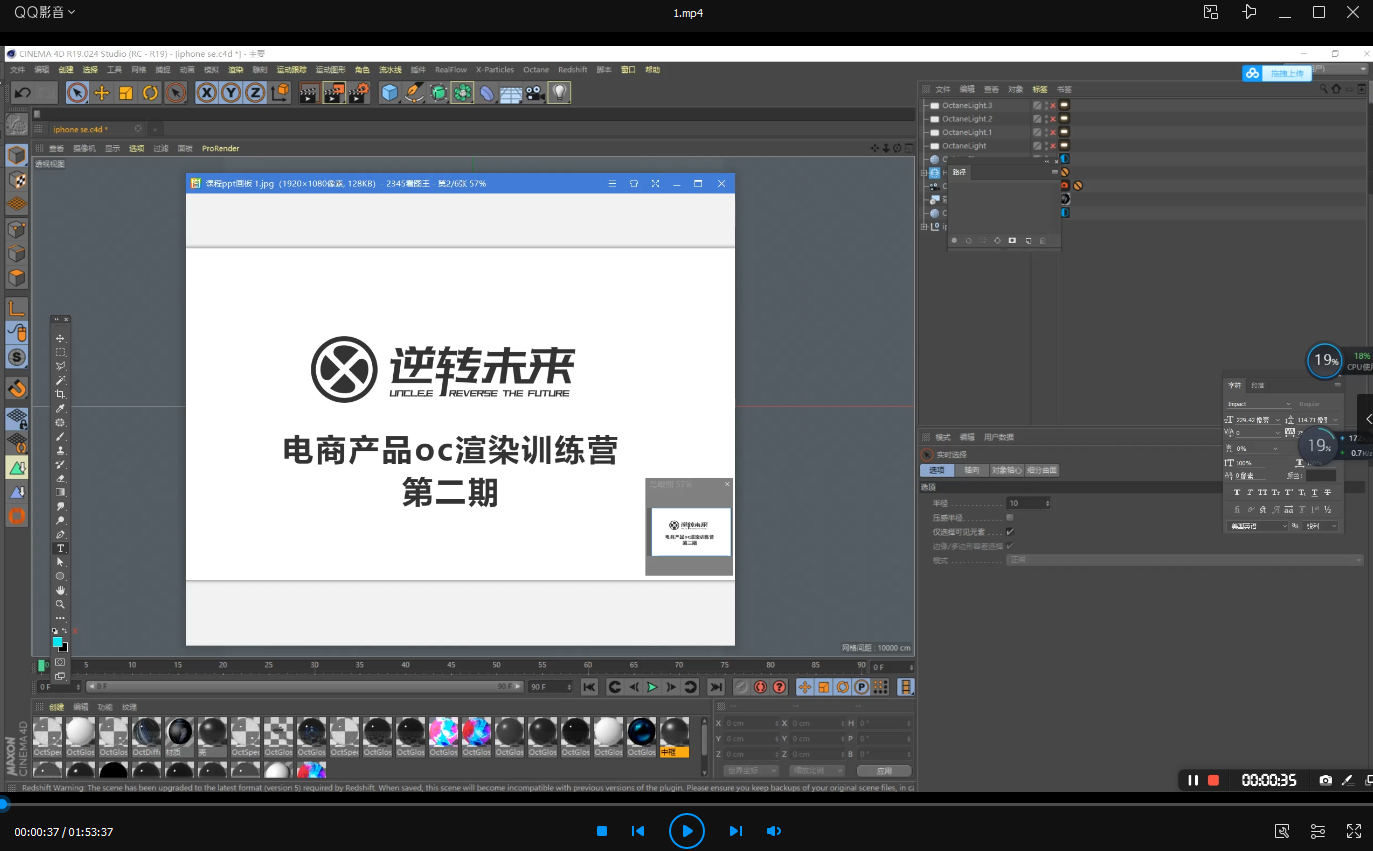Stop the video with the square button
Image resolution: width=1373 pixels, height=851 pixels.
pyautogui.click(x=602, y=831)
